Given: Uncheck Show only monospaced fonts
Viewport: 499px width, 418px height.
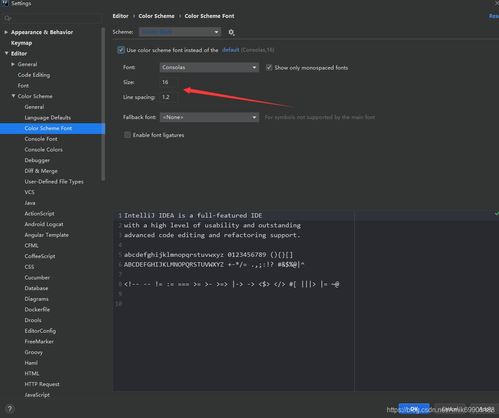Looking at the screenshot, I should pos(269,68).
